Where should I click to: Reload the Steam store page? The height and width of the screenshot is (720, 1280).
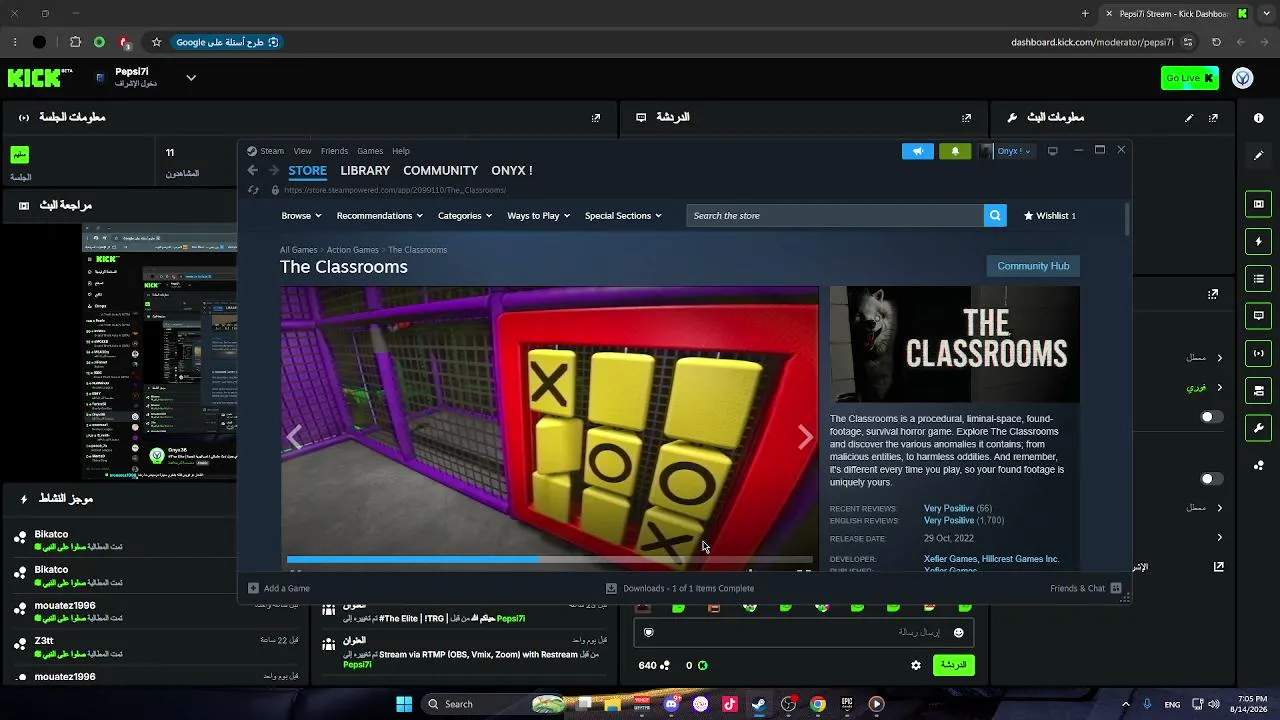253,190
